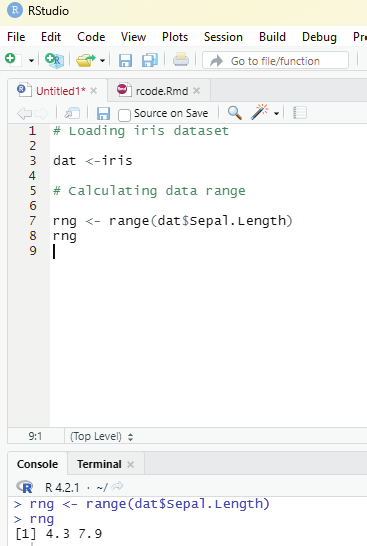Print the current file icon
The height and width of the screenshot is (546, 367).
pos(181,60)
